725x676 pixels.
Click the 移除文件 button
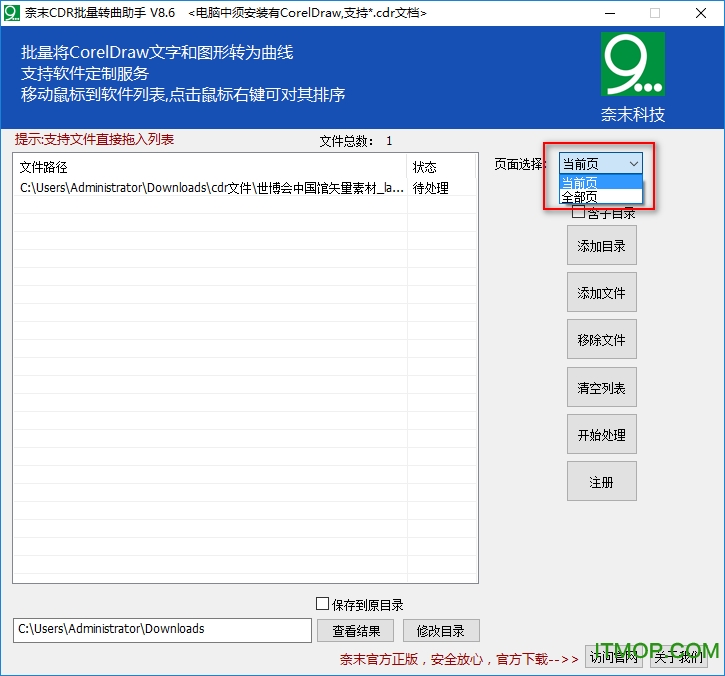click(x=601, y=340)
